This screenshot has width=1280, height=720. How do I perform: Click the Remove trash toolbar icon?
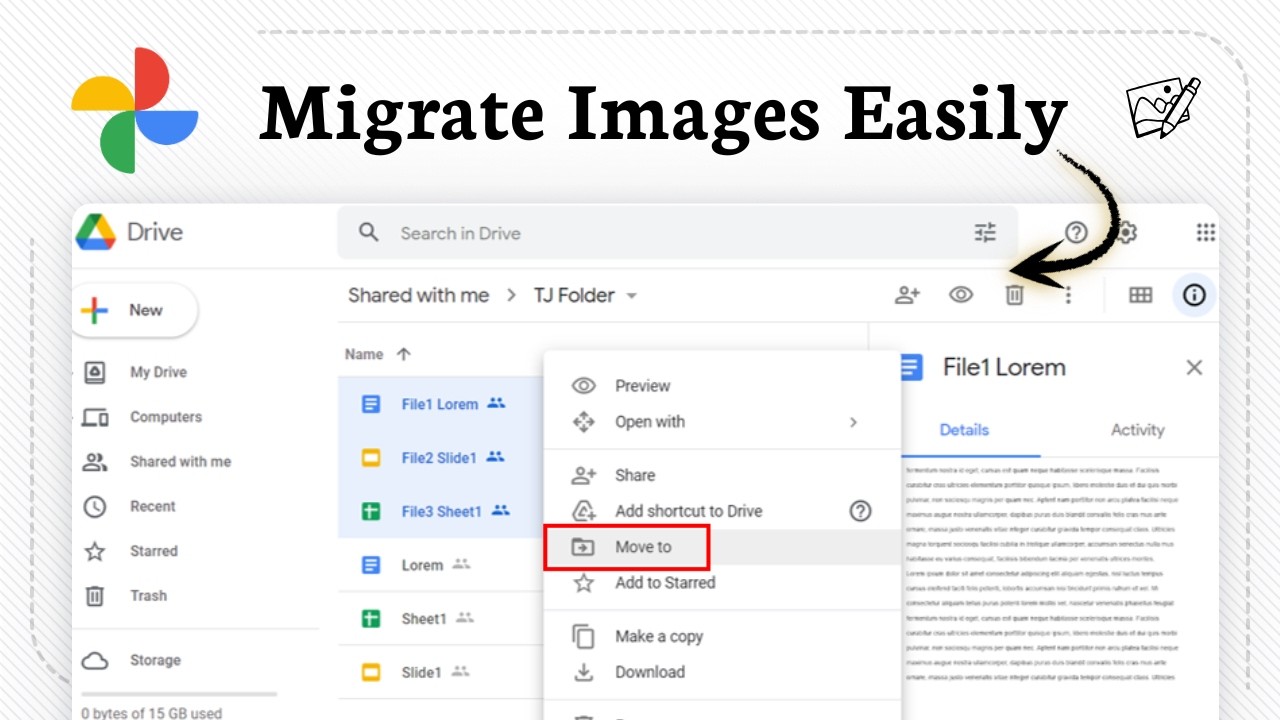[1014, 295]
